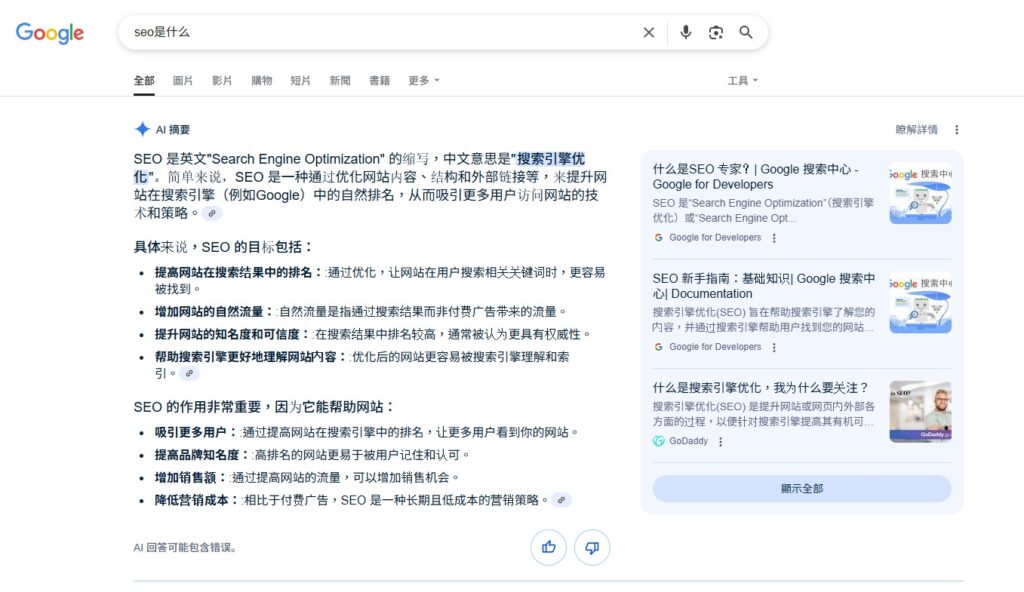Open three-dot menu for SEO 新手指南 source
This screenshot has height=592, width=1024.
coord(774,347)
